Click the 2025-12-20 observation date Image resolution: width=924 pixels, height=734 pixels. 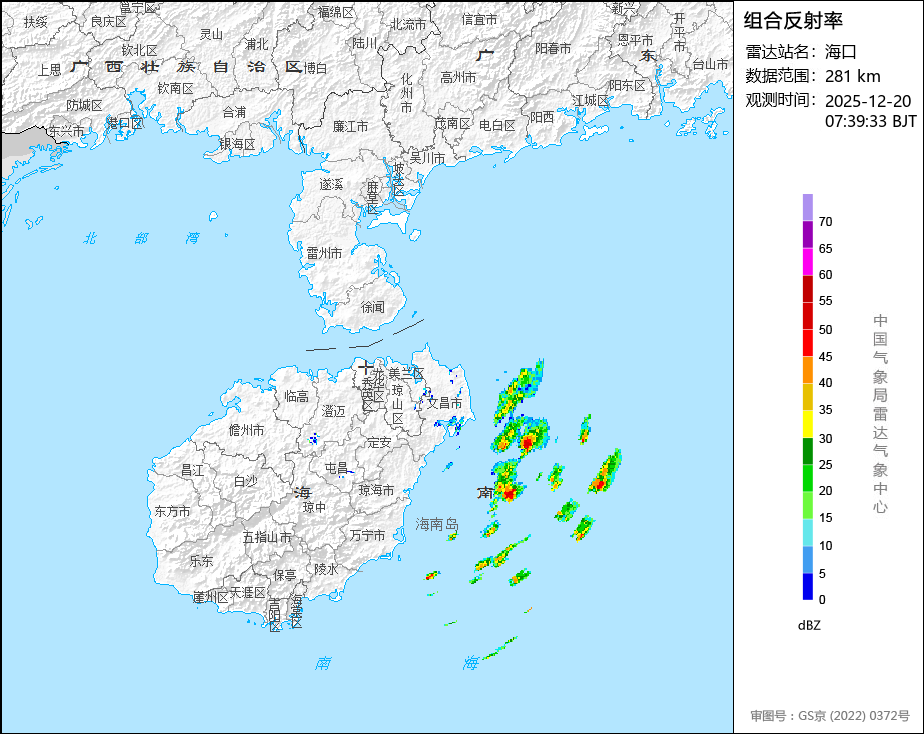tap(868, 101)
